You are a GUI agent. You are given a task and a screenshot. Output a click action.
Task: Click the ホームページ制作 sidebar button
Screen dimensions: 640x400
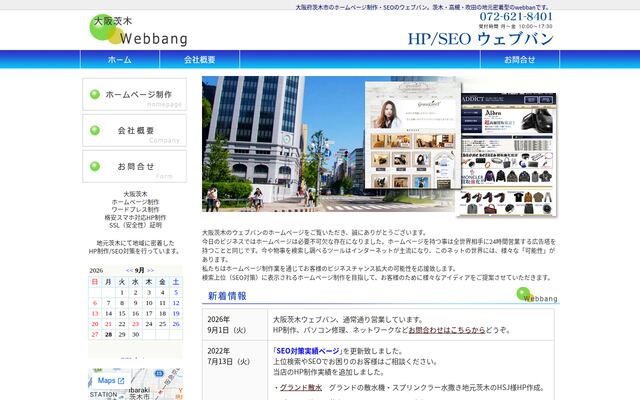[x=134, y=94]
